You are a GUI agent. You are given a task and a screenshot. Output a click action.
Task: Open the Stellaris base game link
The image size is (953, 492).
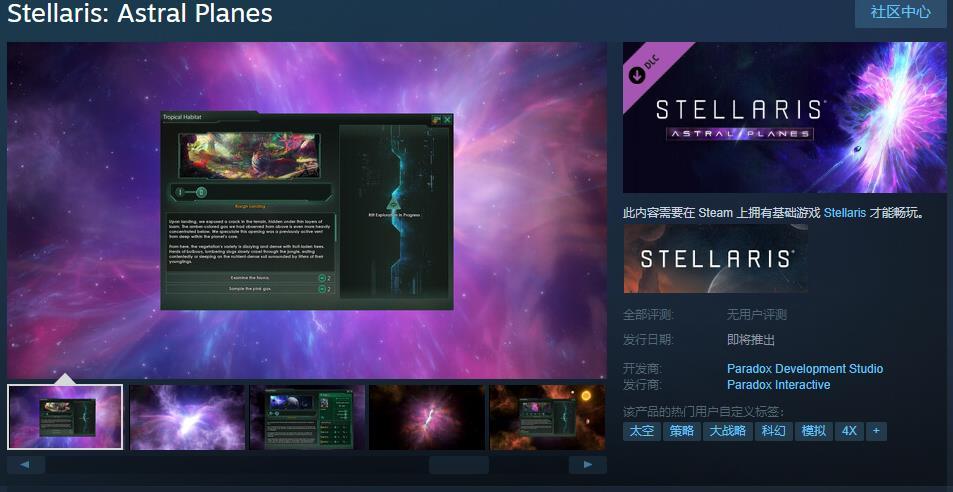click(x=845, y=213)
